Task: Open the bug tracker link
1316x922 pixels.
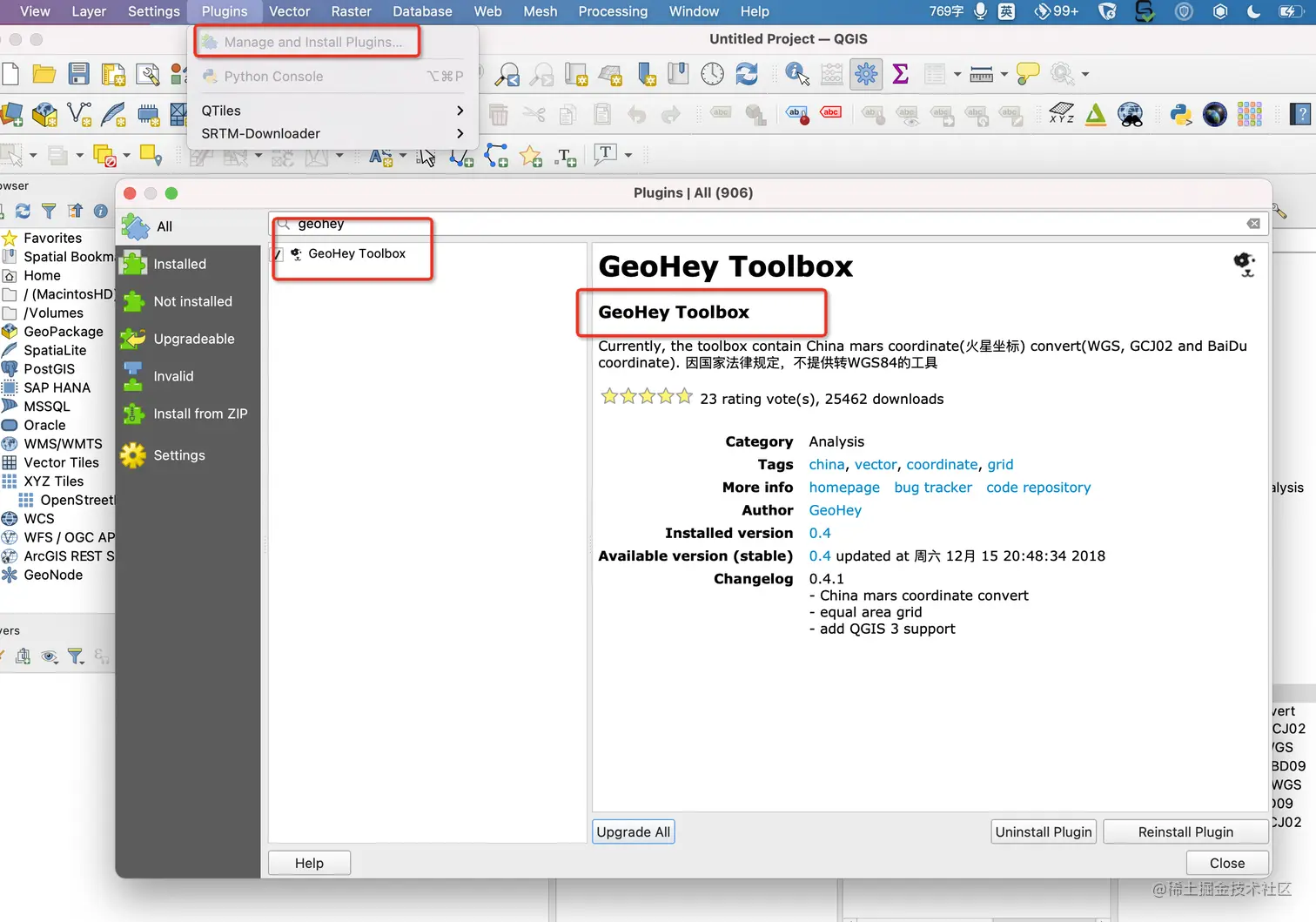Action: pos(933,488)
